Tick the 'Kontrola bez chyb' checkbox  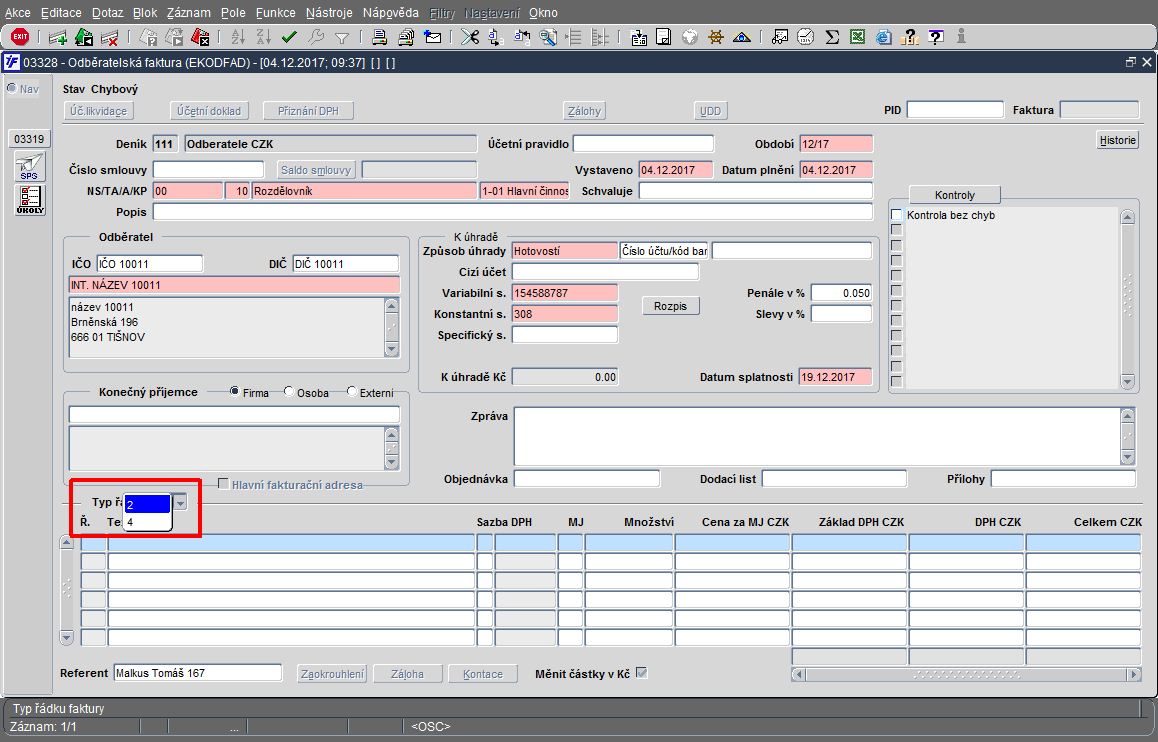tap(897, 215)
